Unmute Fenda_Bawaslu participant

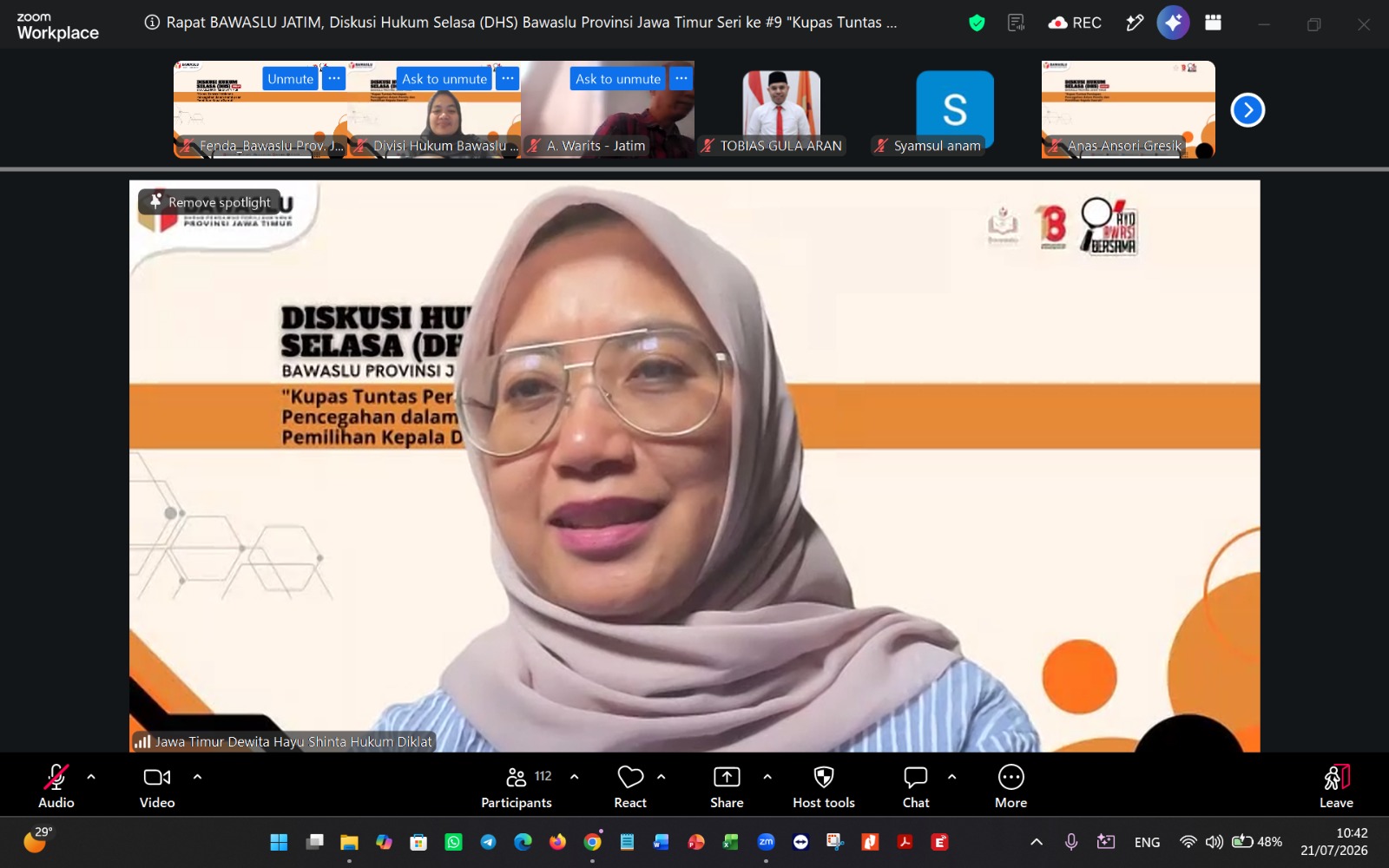coord(290,79)
